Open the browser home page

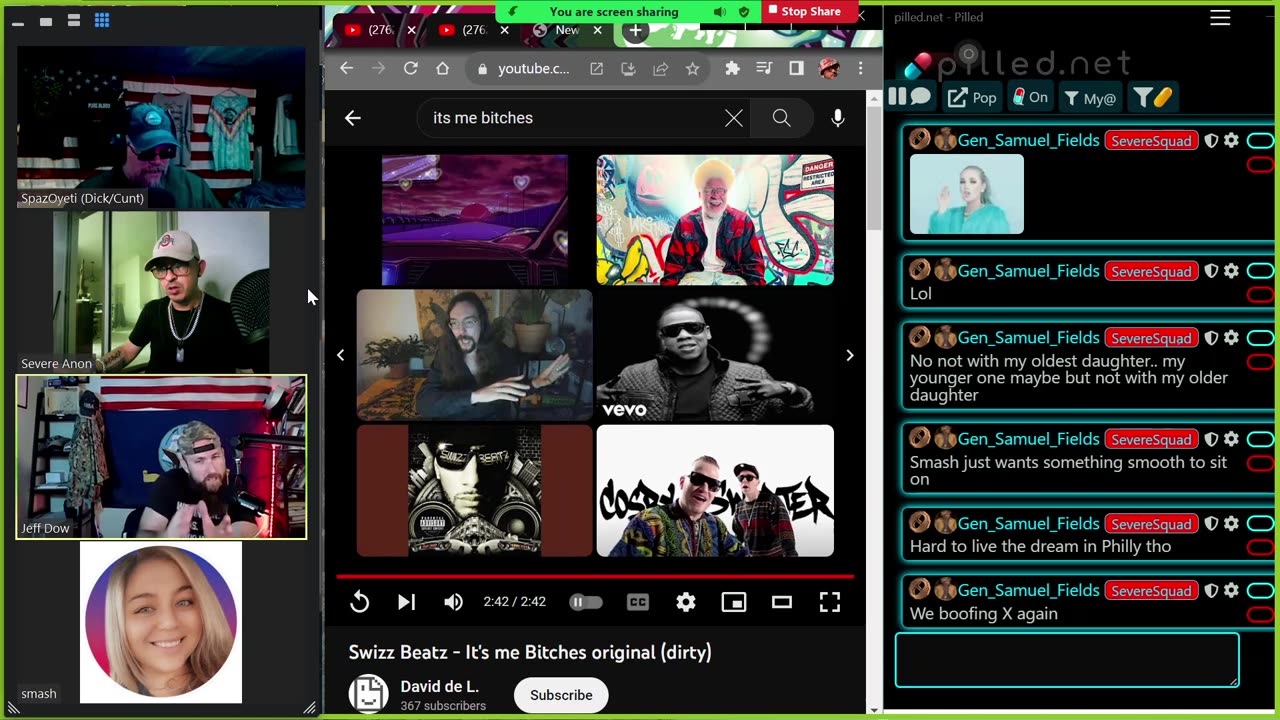pyautogui.click(x=443, y=68)
